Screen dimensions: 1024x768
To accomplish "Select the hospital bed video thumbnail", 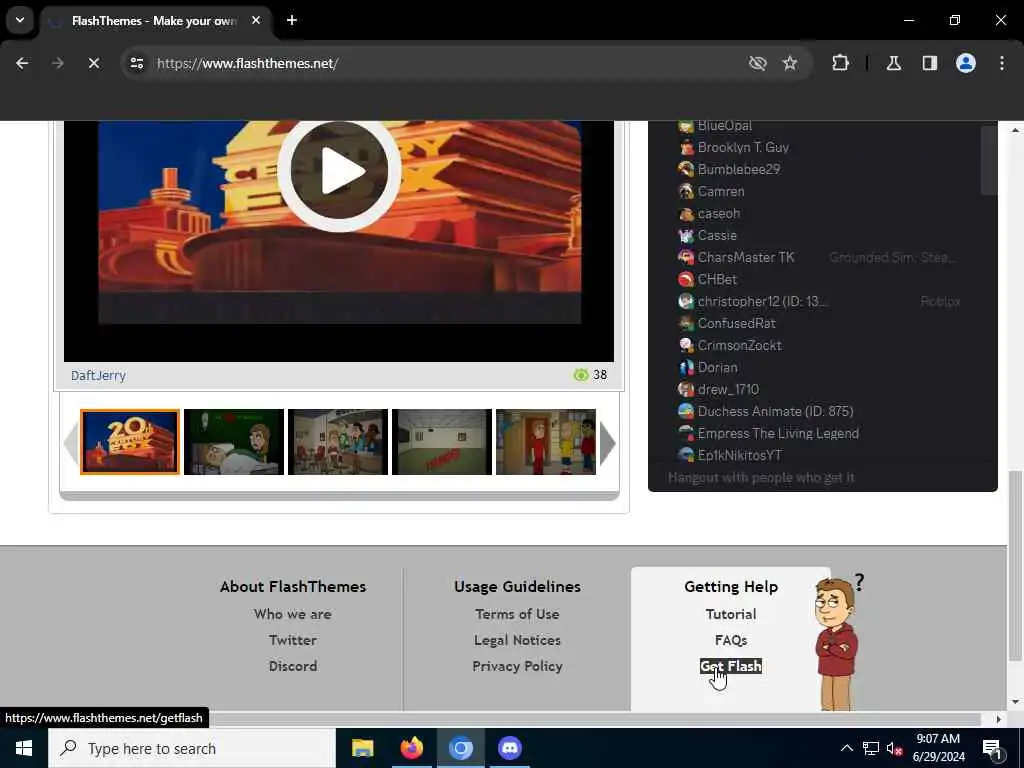I will (234, 441).
